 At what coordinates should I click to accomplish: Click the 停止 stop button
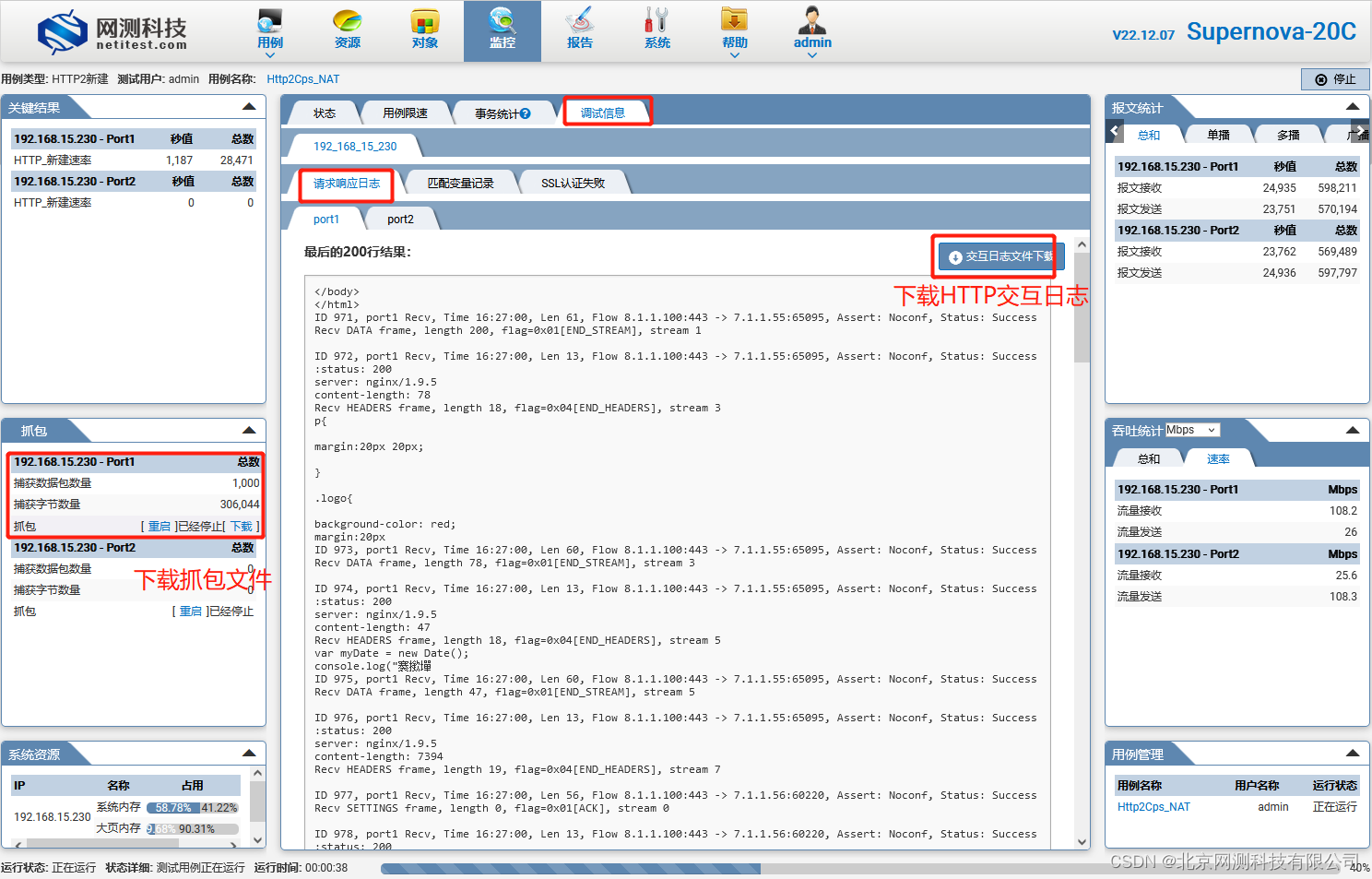[x=1335, y=79]
